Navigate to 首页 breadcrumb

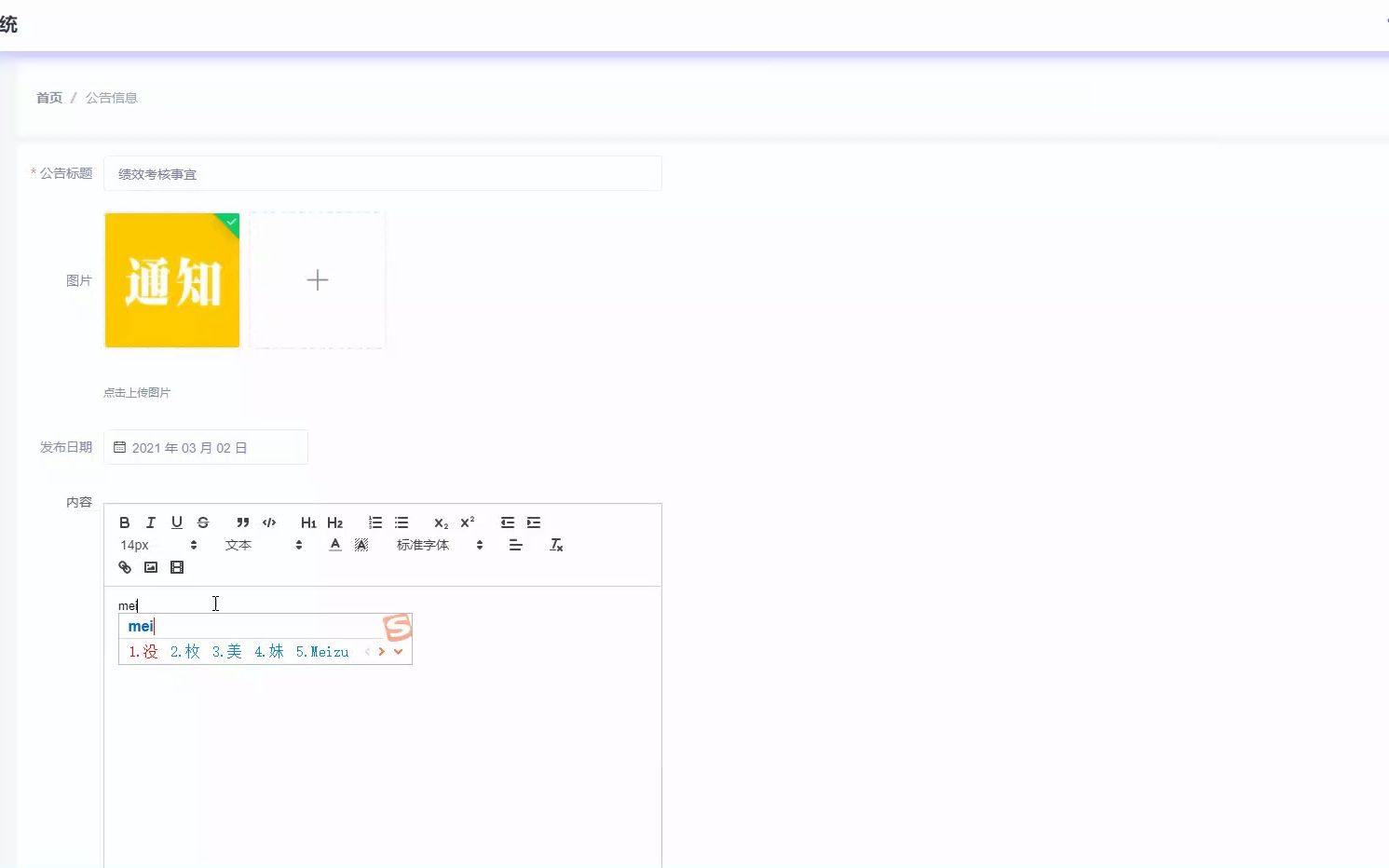pos(48,97)
